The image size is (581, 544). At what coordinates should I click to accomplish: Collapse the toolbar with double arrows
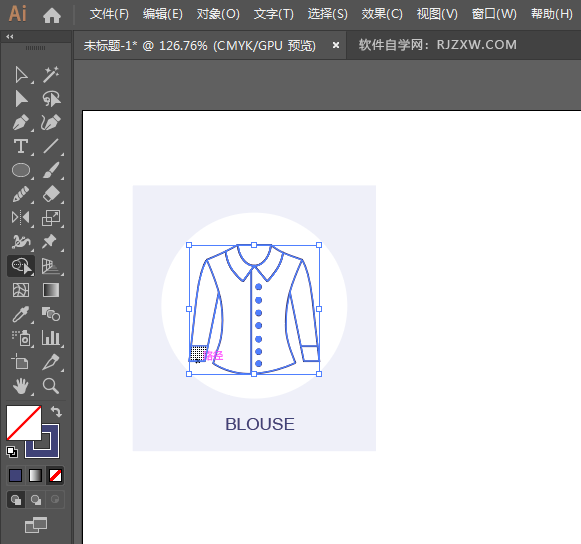(10, 36)
